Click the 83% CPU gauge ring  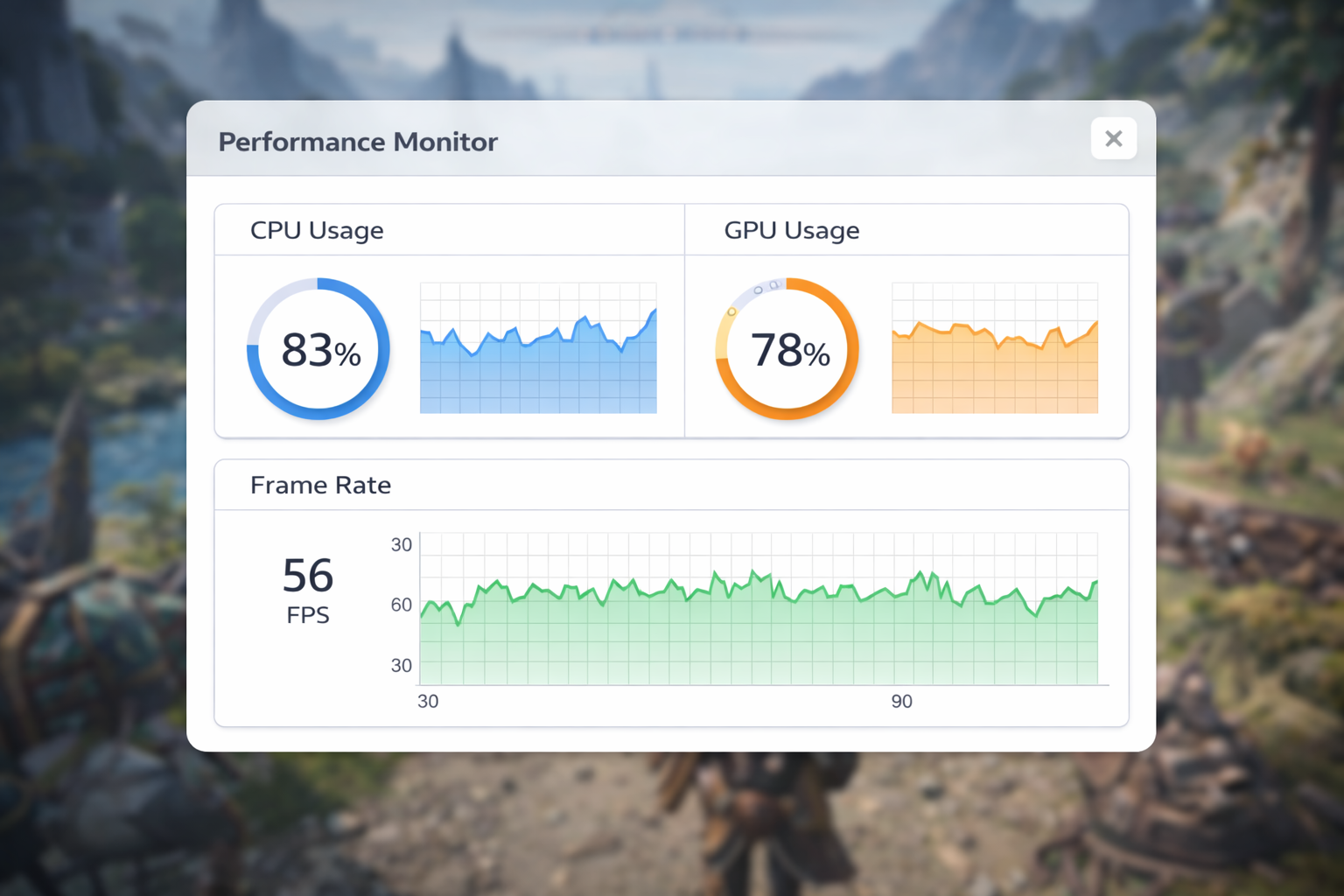coord(318,349)
